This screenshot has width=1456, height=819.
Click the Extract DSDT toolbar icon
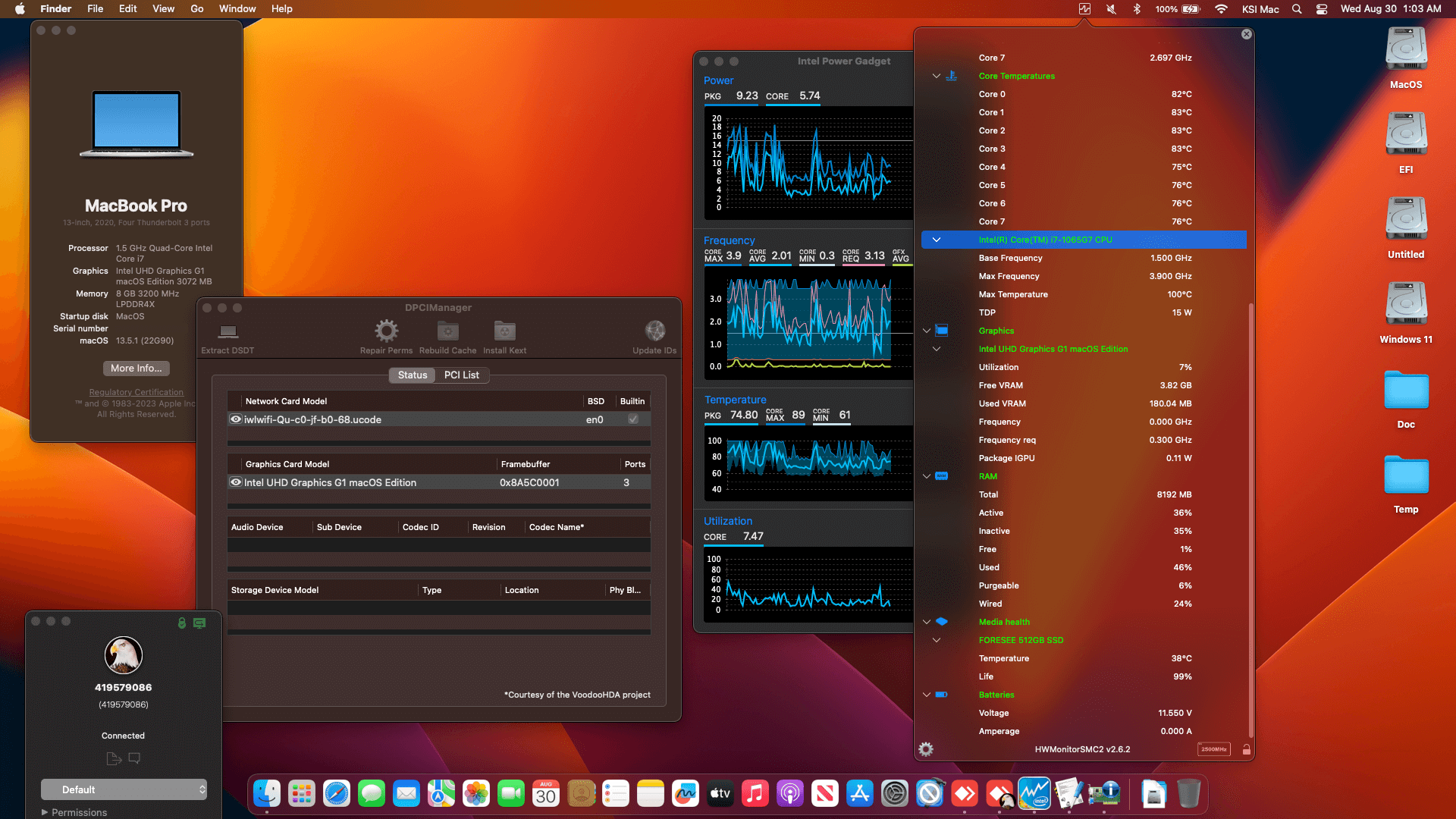pyautogui.click(x=227, y=331)
